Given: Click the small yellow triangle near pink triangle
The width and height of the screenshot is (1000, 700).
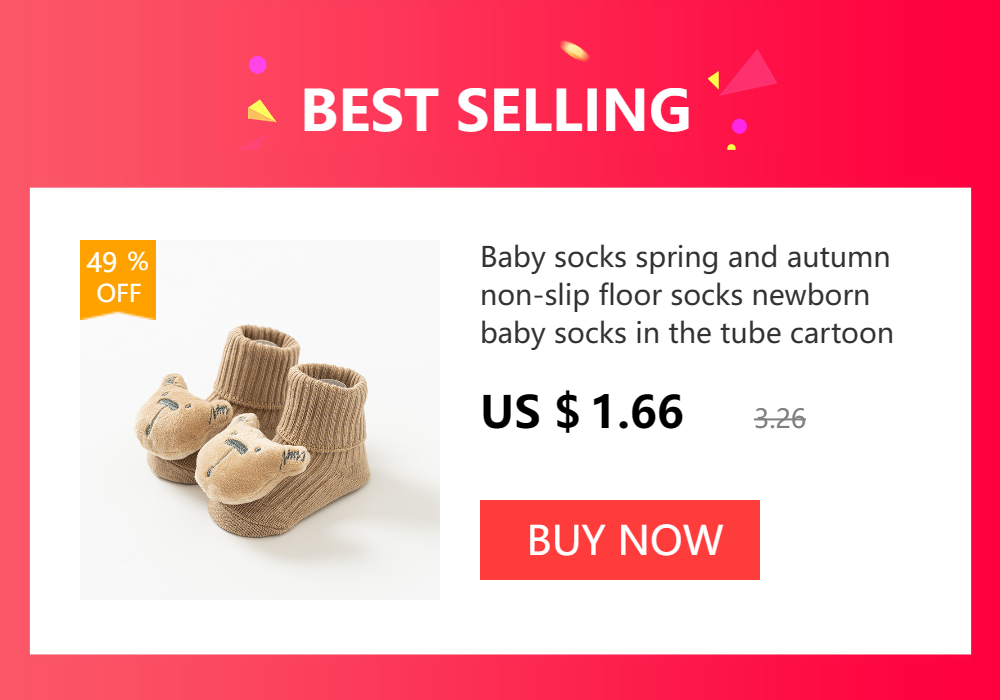Looking at the screenshot, I should point(714,80).
